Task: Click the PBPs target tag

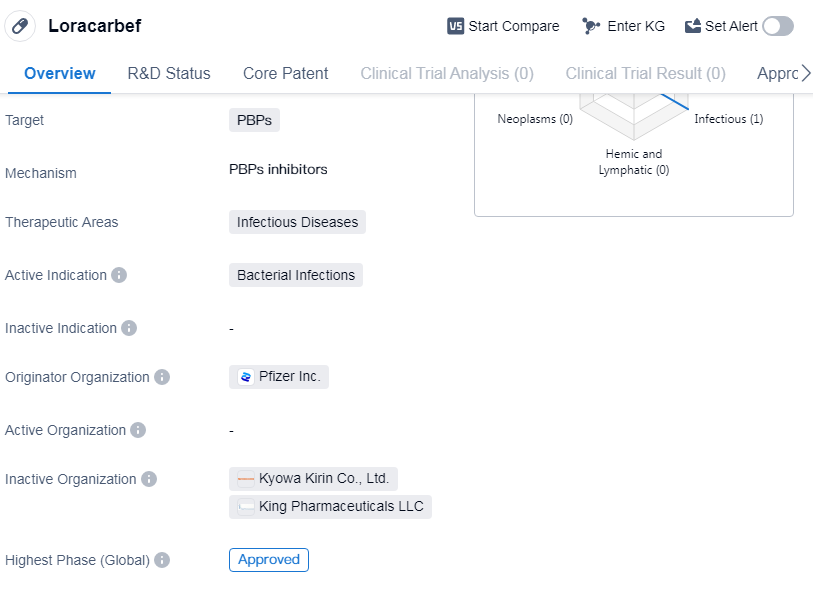Action: point(255,120)
